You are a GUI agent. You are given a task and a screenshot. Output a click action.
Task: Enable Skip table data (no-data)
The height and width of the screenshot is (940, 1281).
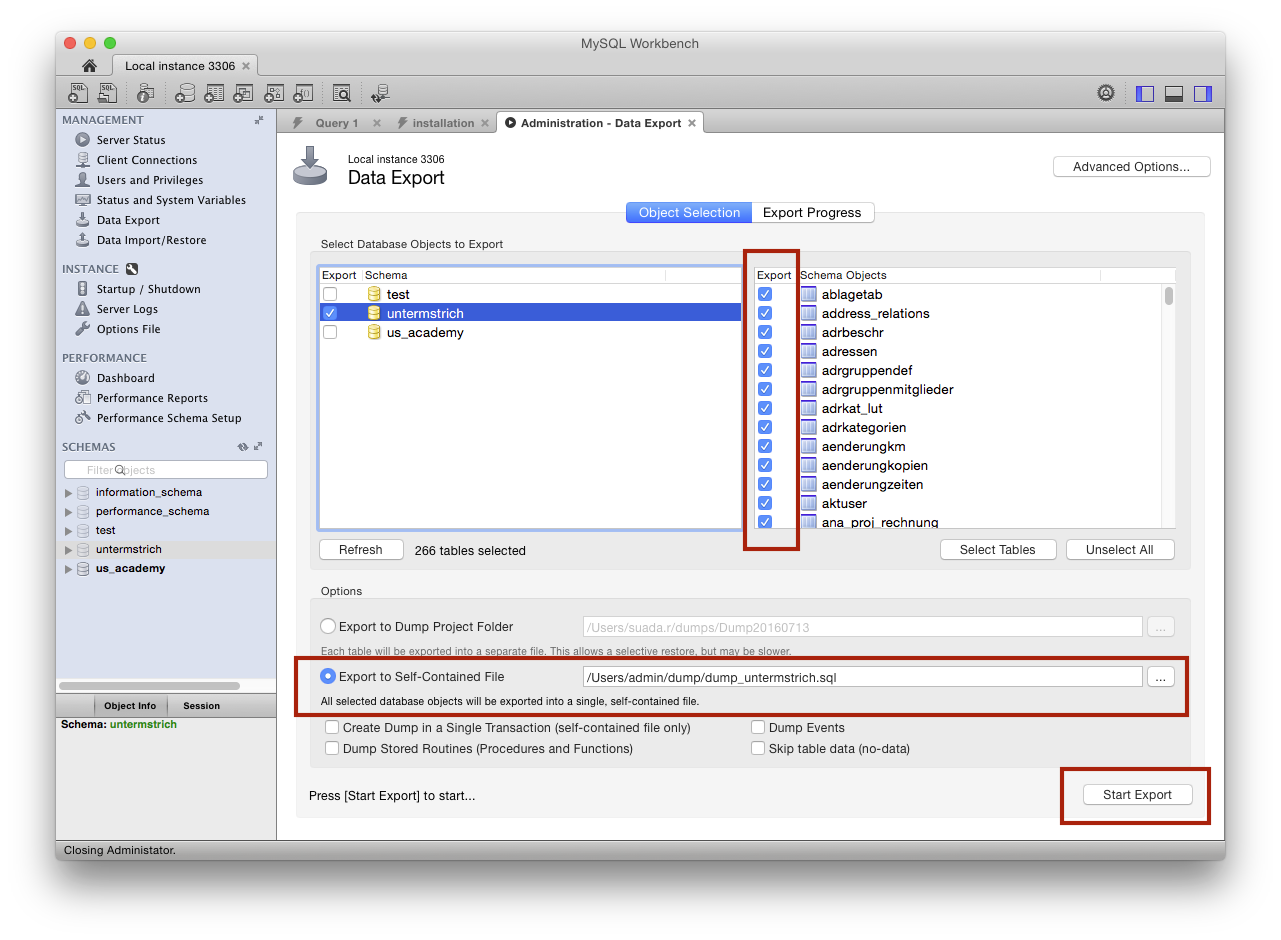(x=759, y=748)
